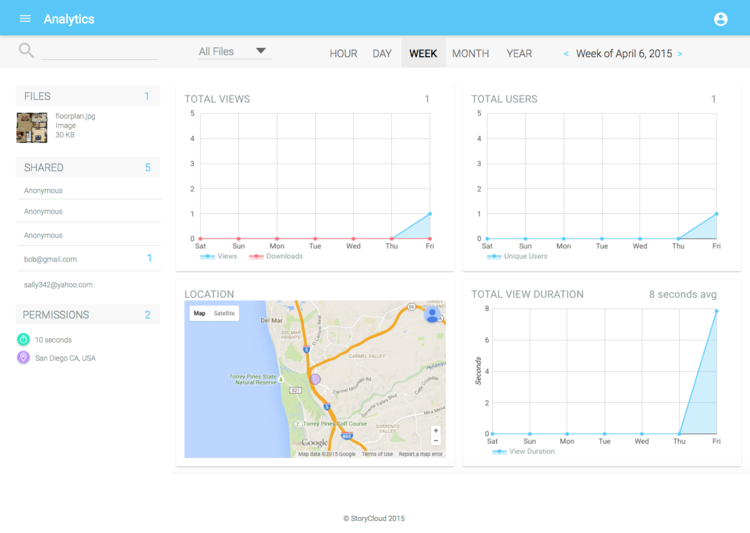Viewport: 750px width, 533px height.
Task: Open the map Terms of Use link
Action: point(377,454)
